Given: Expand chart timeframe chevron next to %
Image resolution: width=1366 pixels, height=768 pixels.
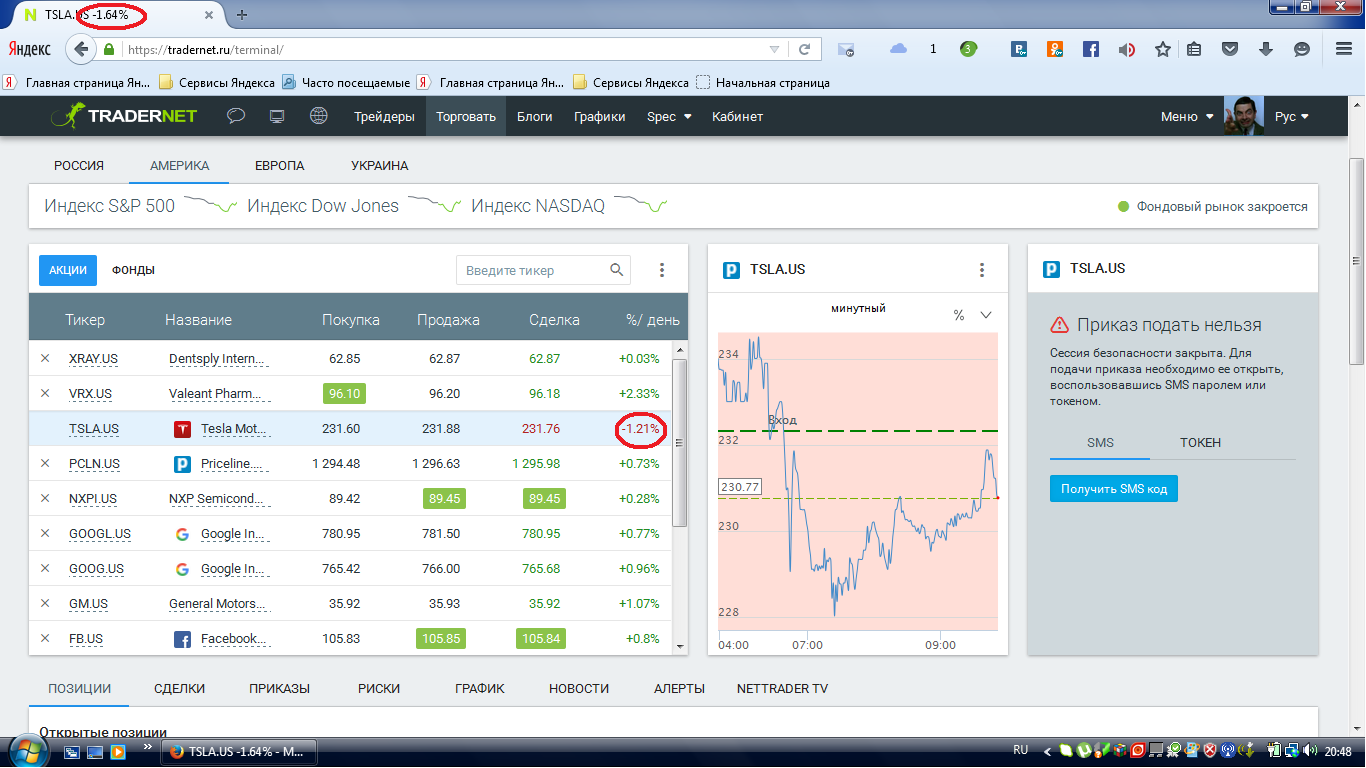Looking at the screenshot, I should (x=986, y=315).
